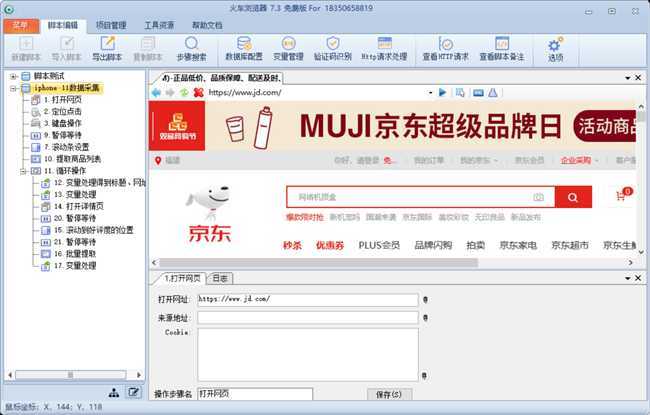Click the page inspect icon beside the play icon

click(460, 92)
